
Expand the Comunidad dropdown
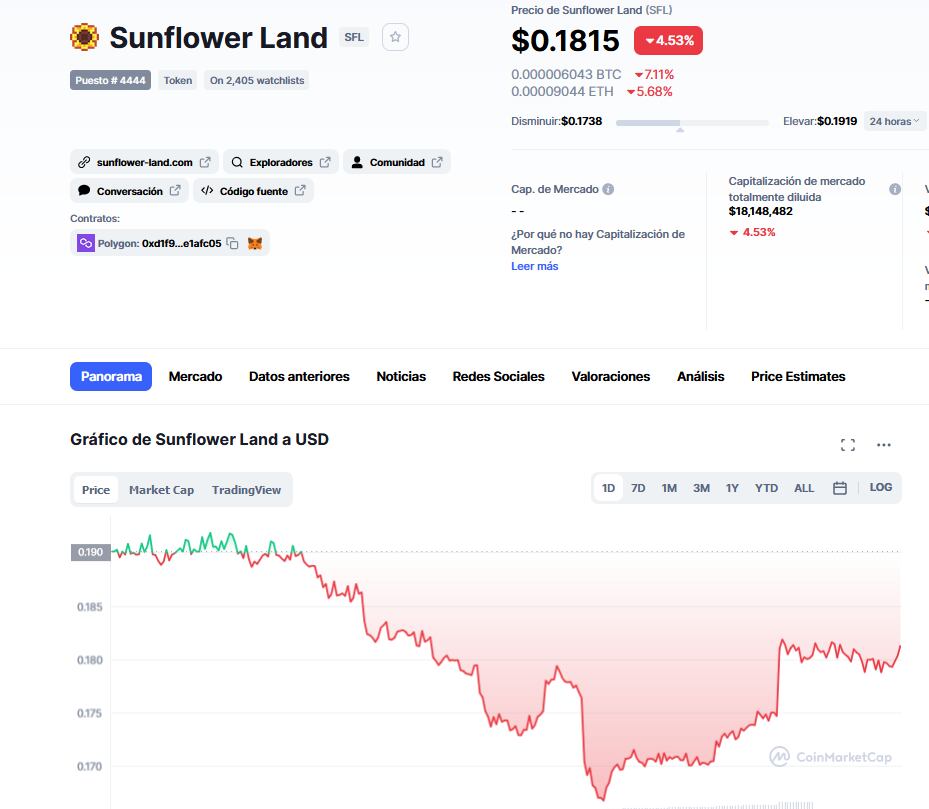[x=398, y=161]
